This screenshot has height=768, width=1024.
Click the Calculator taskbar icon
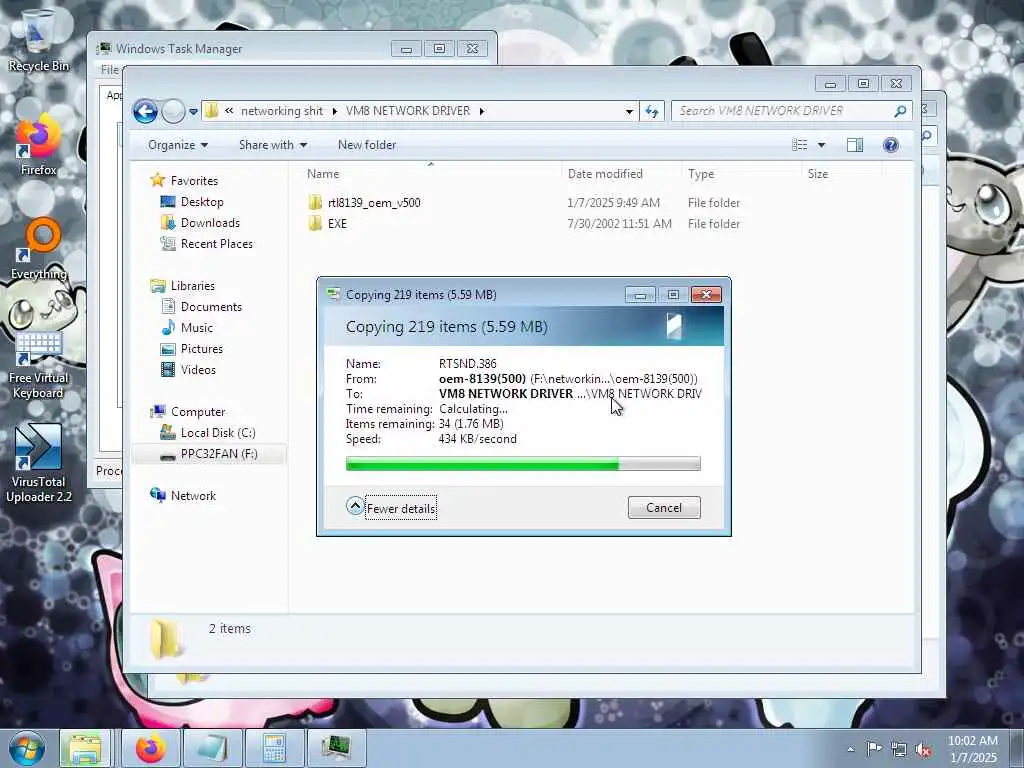(274, 748)
